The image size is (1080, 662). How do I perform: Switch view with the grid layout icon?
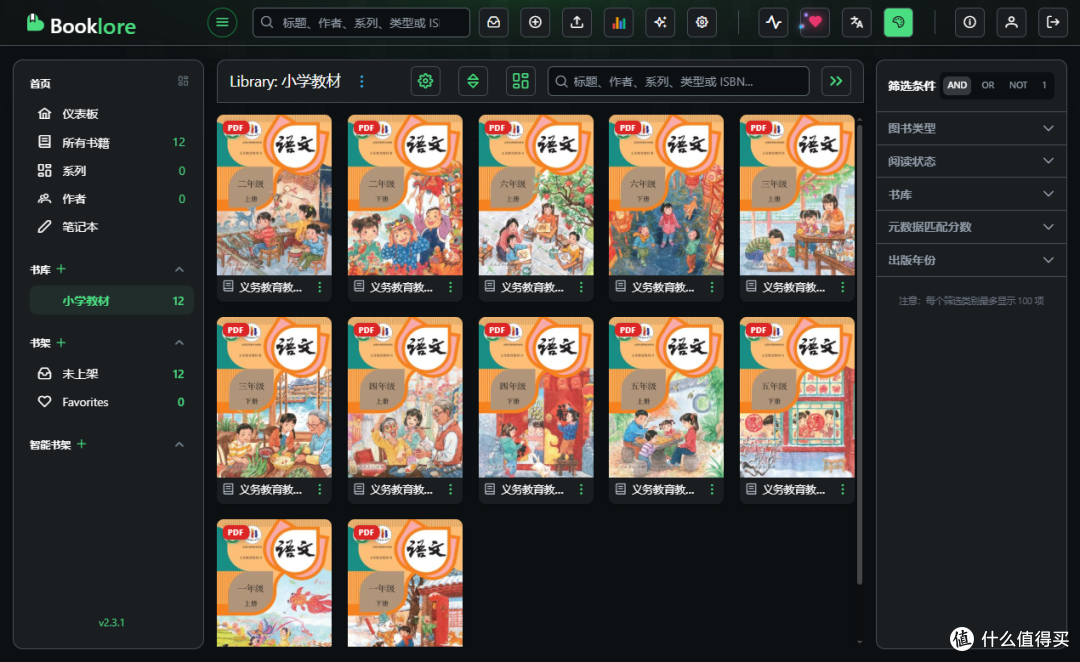pos(521,81)
